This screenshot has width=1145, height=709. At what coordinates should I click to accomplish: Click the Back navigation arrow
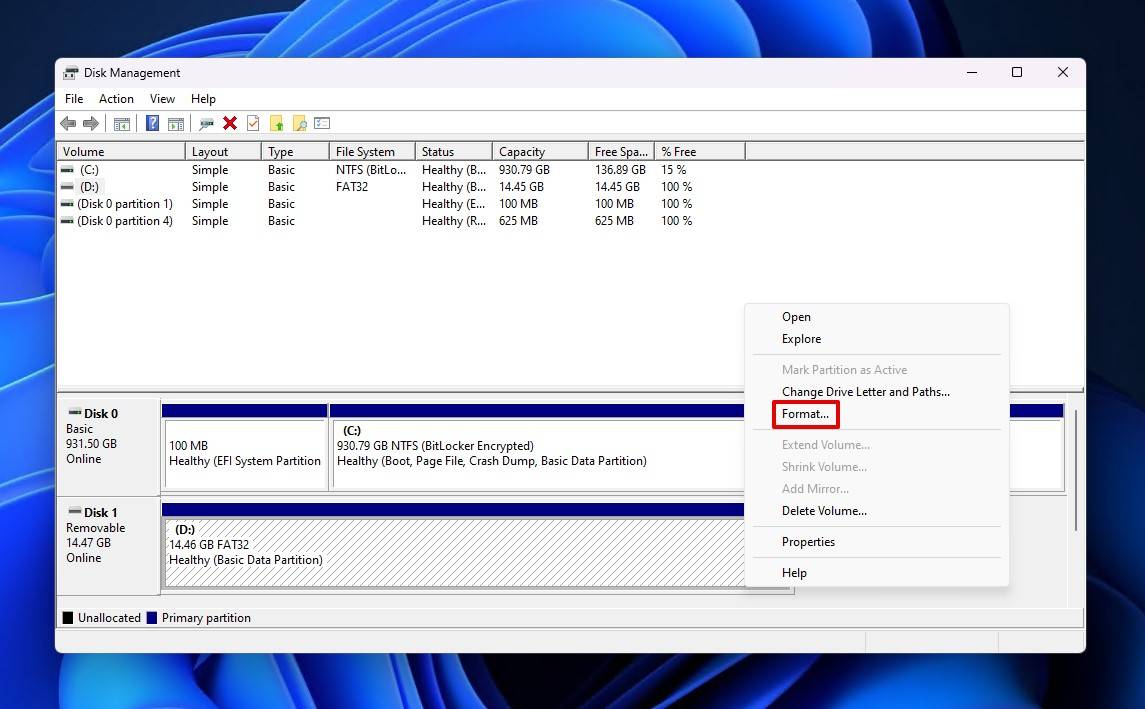pos(68,123)
